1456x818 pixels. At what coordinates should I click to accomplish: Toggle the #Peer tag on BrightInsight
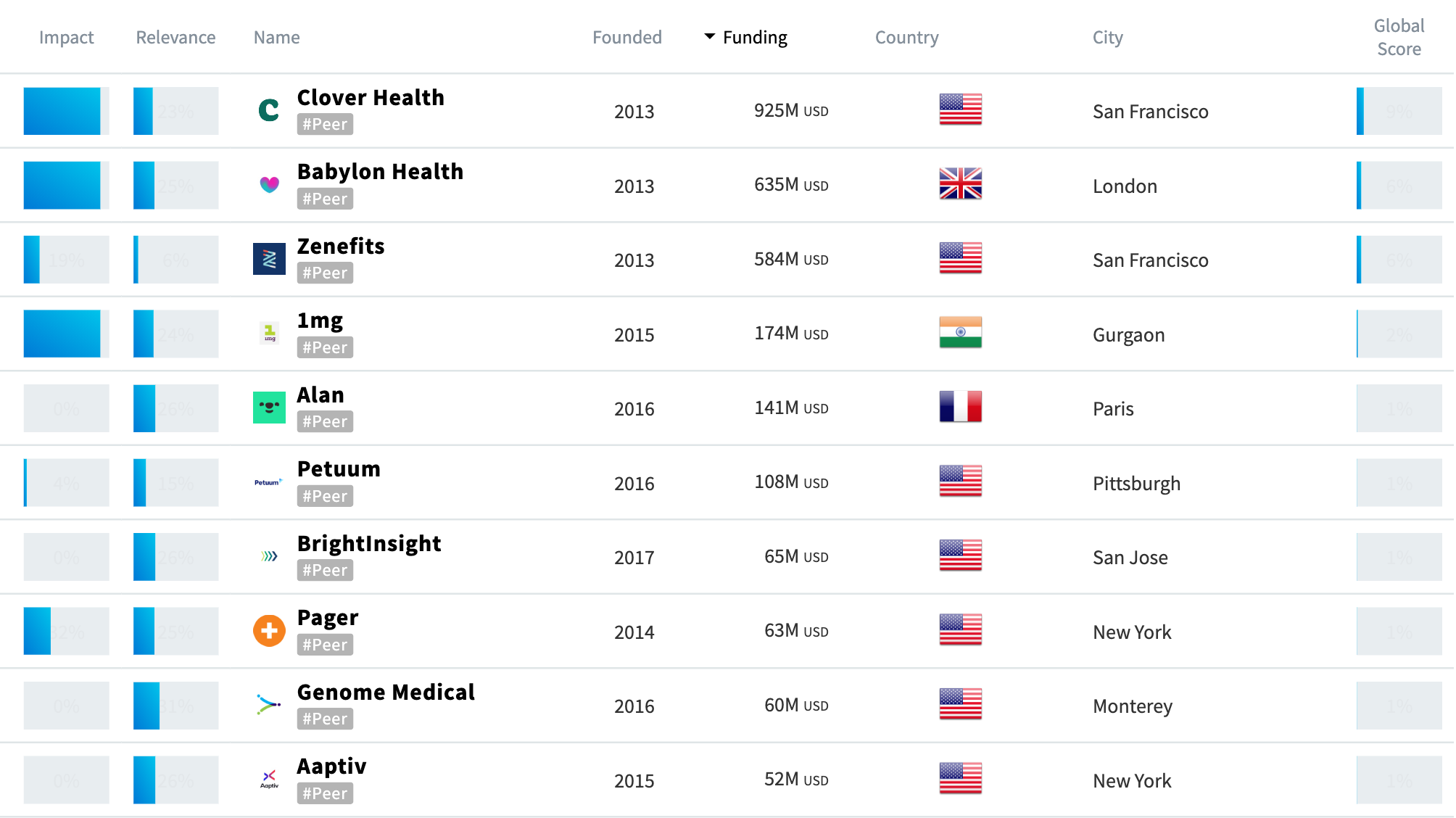click(x=324, y=570)
